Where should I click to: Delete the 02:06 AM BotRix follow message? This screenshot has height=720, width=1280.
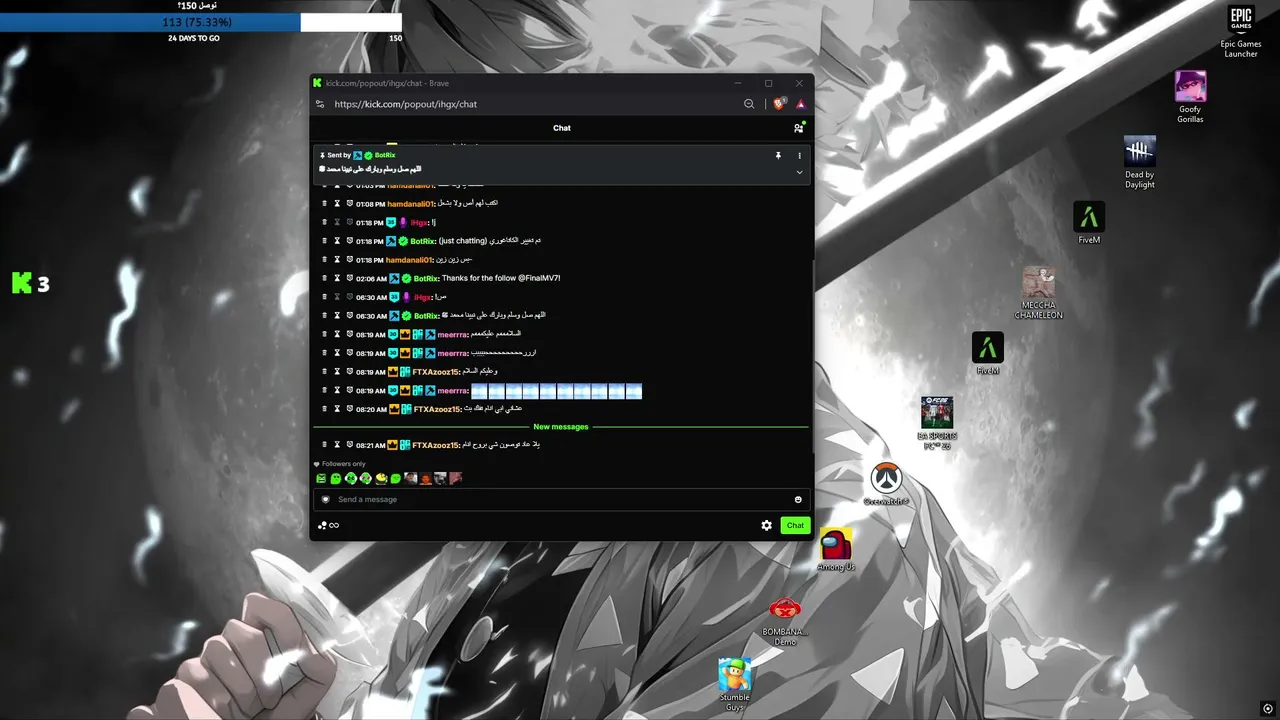324,278
